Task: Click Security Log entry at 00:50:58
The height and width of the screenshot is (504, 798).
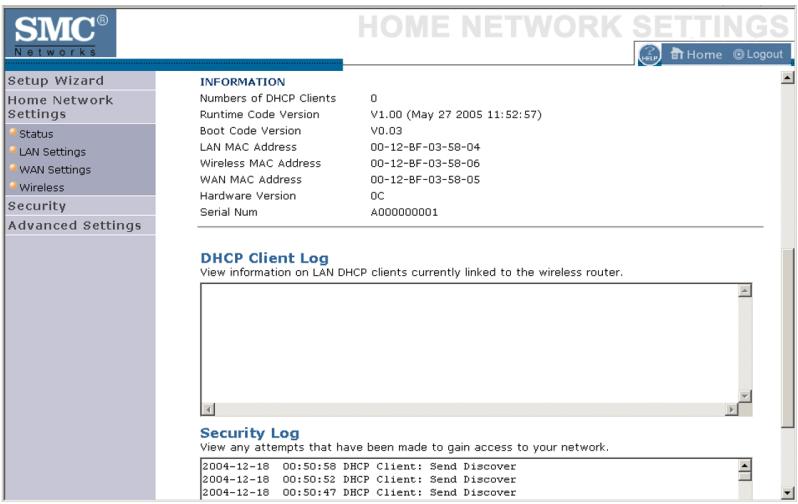Action: [x=359, y=466]
